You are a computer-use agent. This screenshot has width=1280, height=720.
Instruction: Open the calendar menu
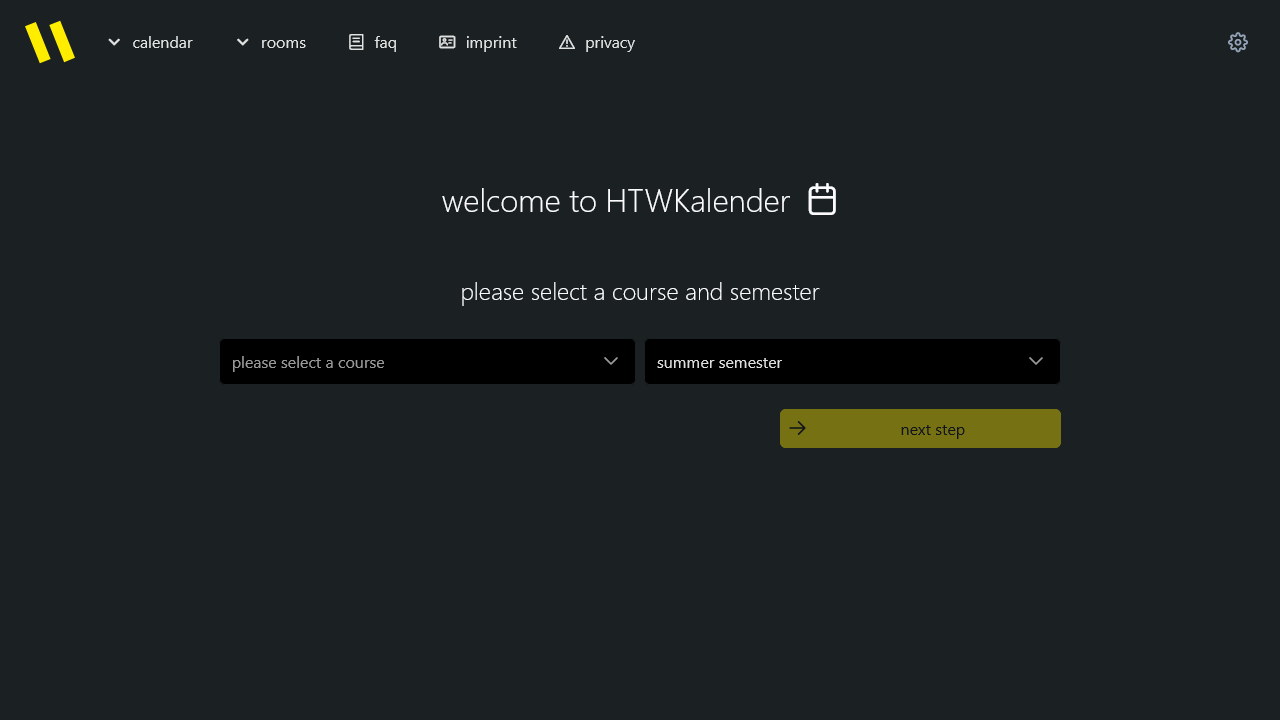(x=162, y=42)
